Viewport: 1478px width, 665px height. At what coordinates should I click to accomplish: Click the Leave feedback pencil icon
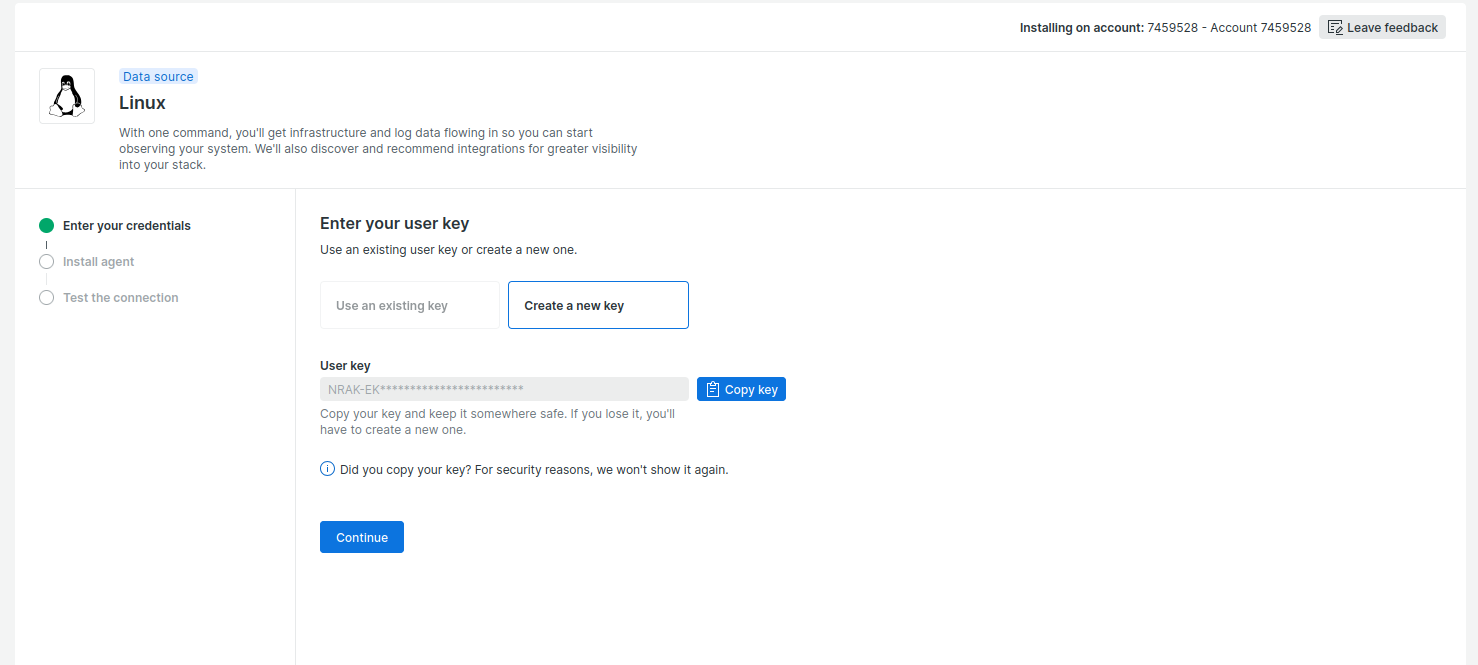(1335, 27)
